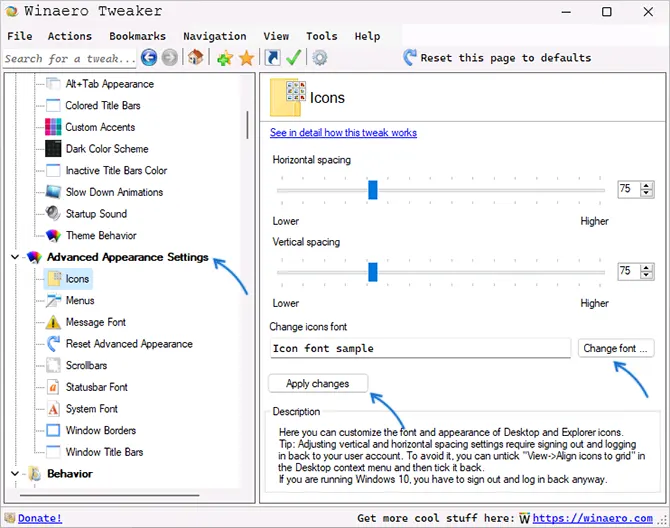Click the vertical spacing value box
670x528 pixels.
coord(629,271)
